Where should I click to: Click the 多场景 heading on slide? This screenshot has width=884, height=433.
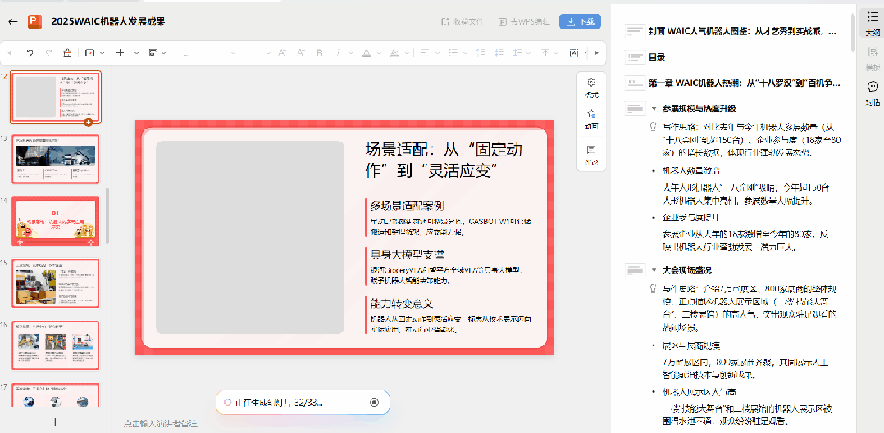click(x=406, y=205)
